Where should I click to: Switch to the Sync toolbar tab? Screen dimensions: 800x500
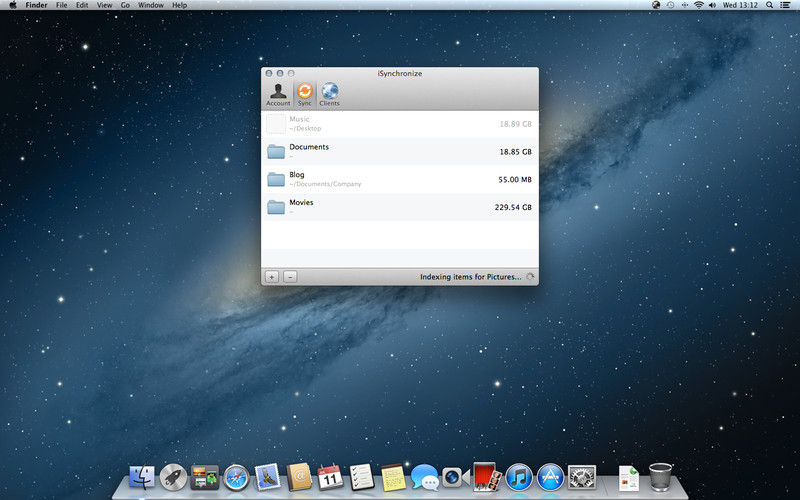[x=305, y=94]
